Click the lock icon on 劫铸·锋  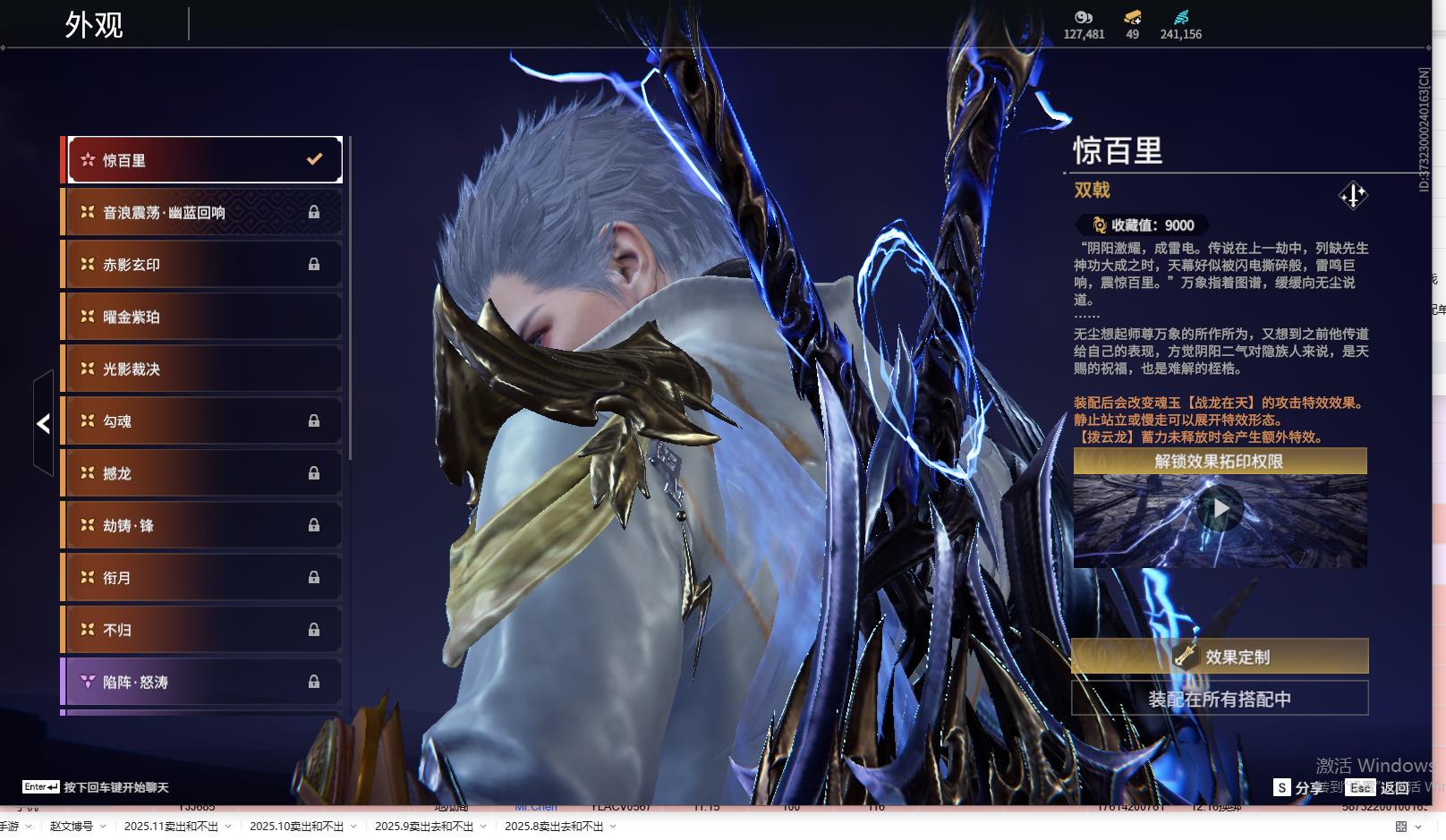314,525
